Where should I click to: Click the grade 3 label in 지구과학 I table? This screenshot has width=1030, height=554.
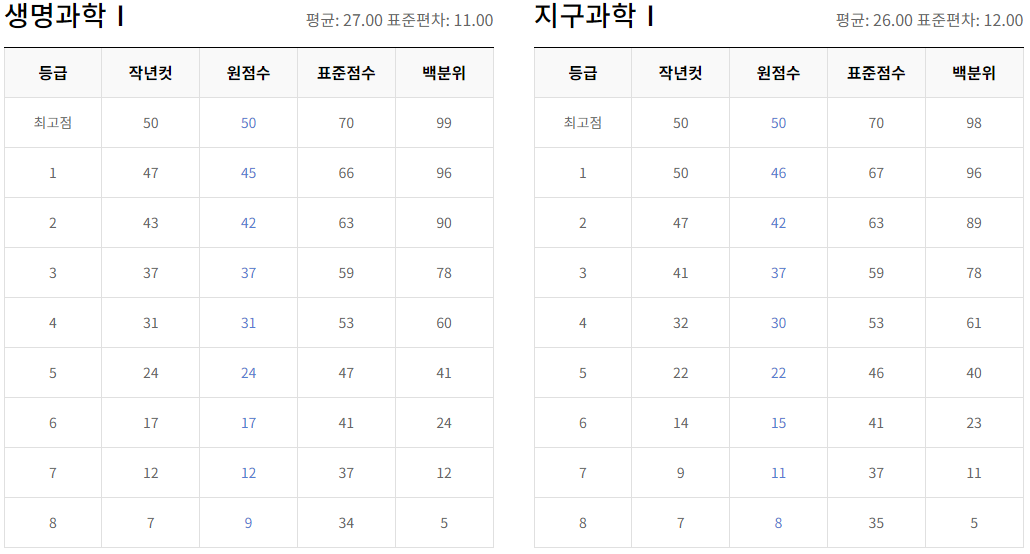[x=583, y=273]
